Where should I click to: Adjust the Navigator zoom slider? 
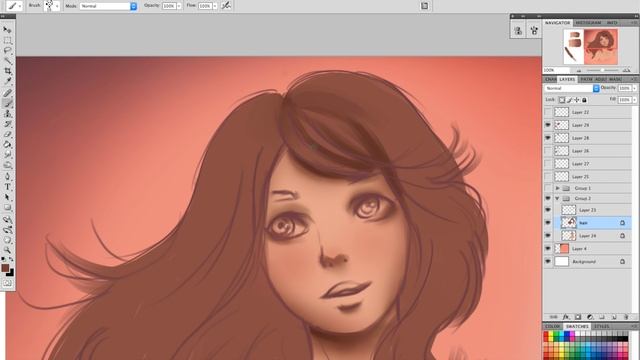point(602,70)
